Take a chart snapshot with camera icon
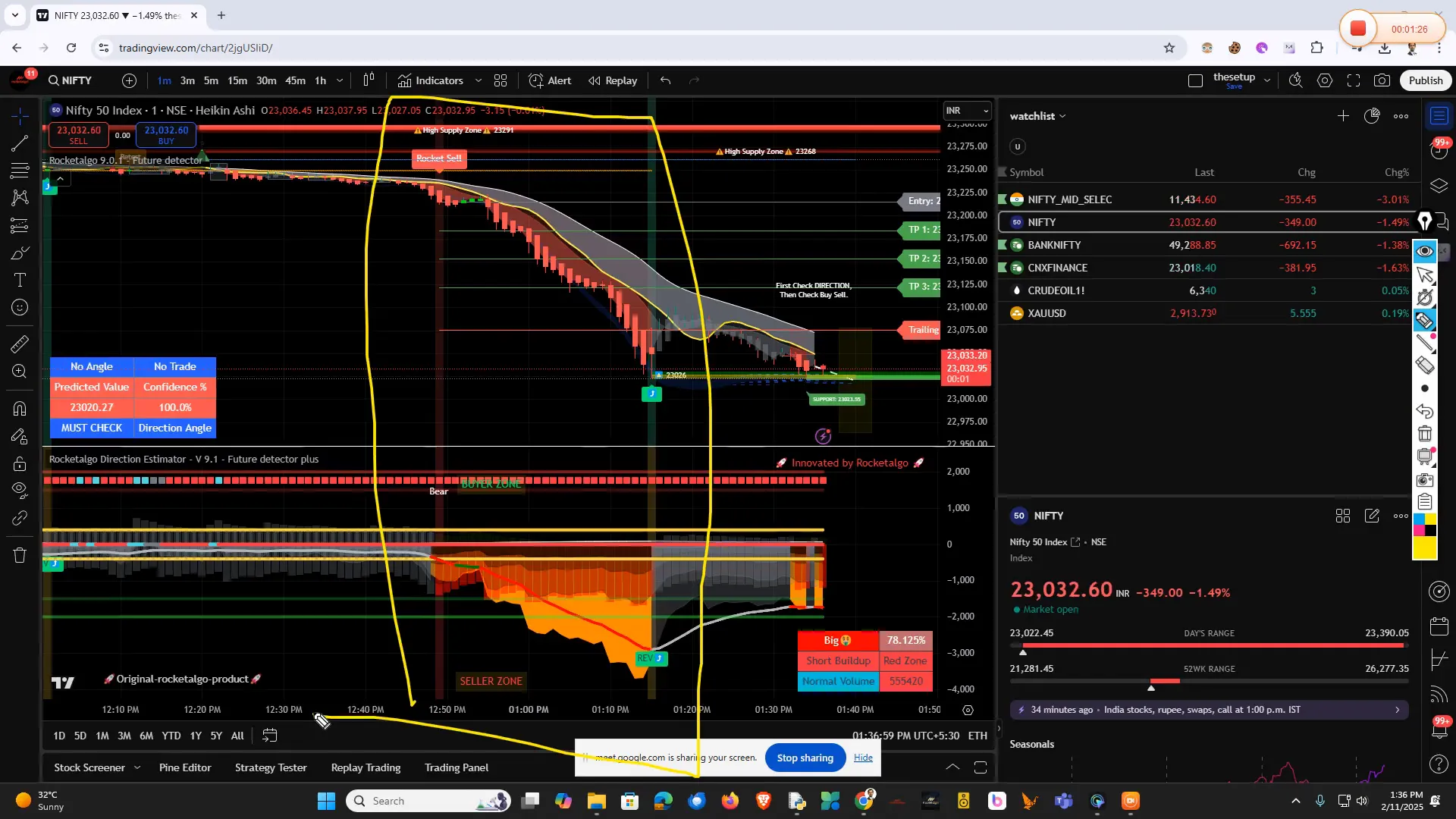This screenshot has height=819, width=1456. (1382, 80)
